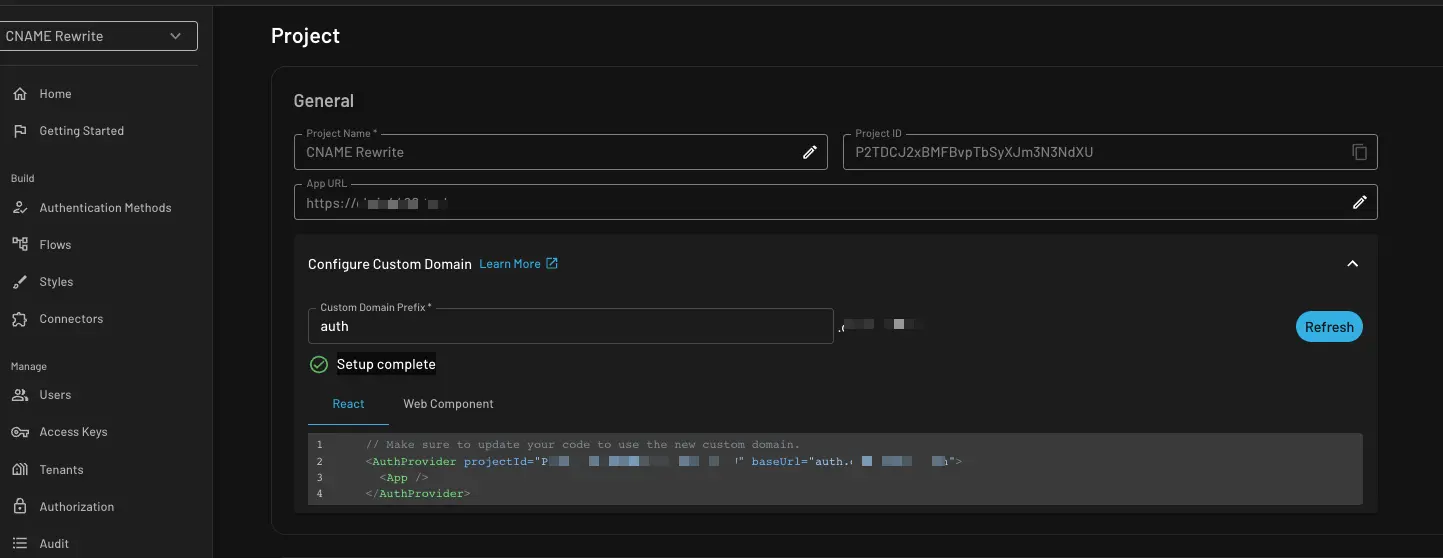Click the Authentication Methods icon

click(x=20, y=208)
